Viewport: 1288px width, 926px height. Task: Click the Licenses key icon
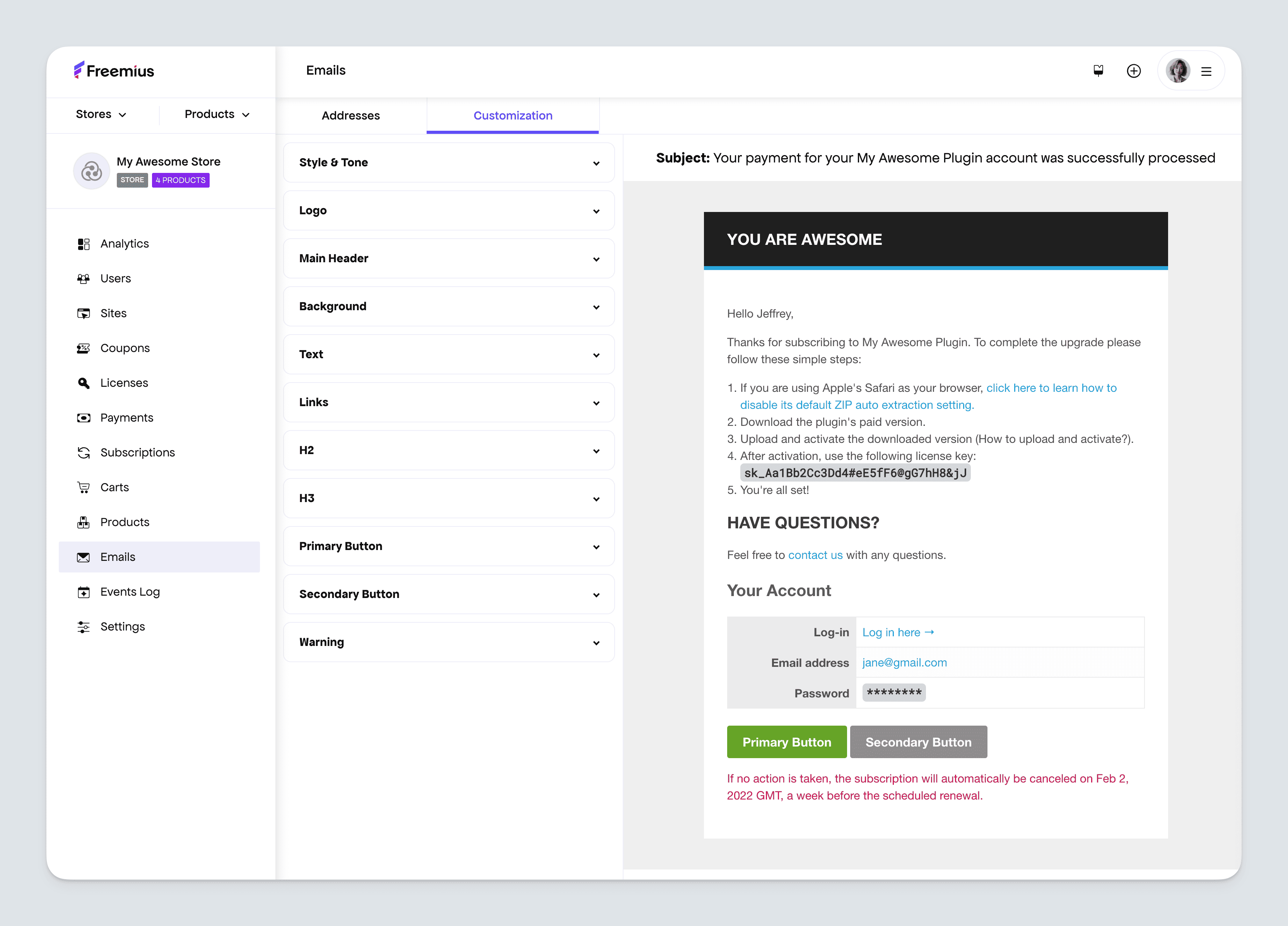[x=84, y=383]
